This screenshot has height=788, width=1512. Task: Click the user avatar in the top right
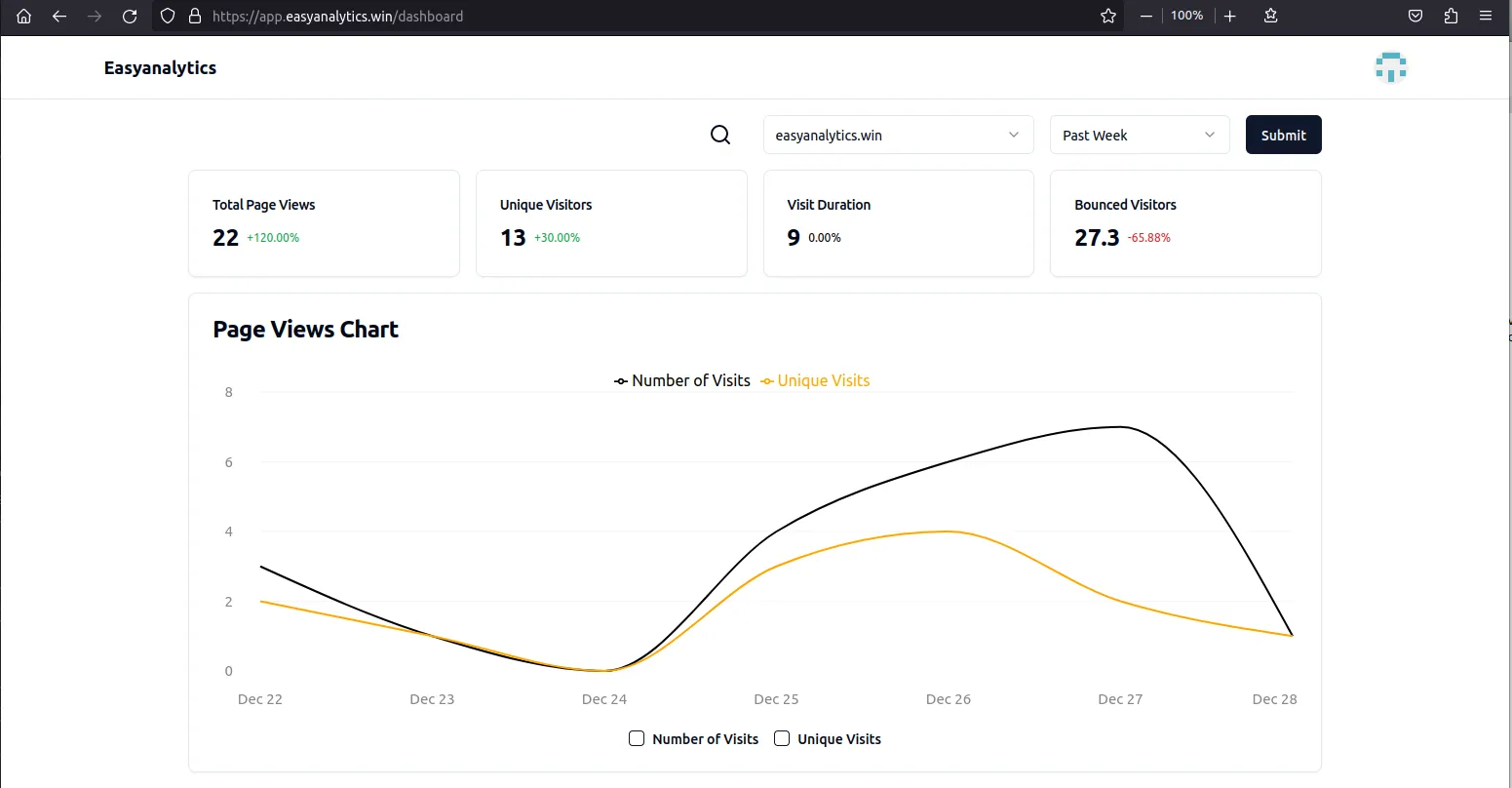[1390, 66]
